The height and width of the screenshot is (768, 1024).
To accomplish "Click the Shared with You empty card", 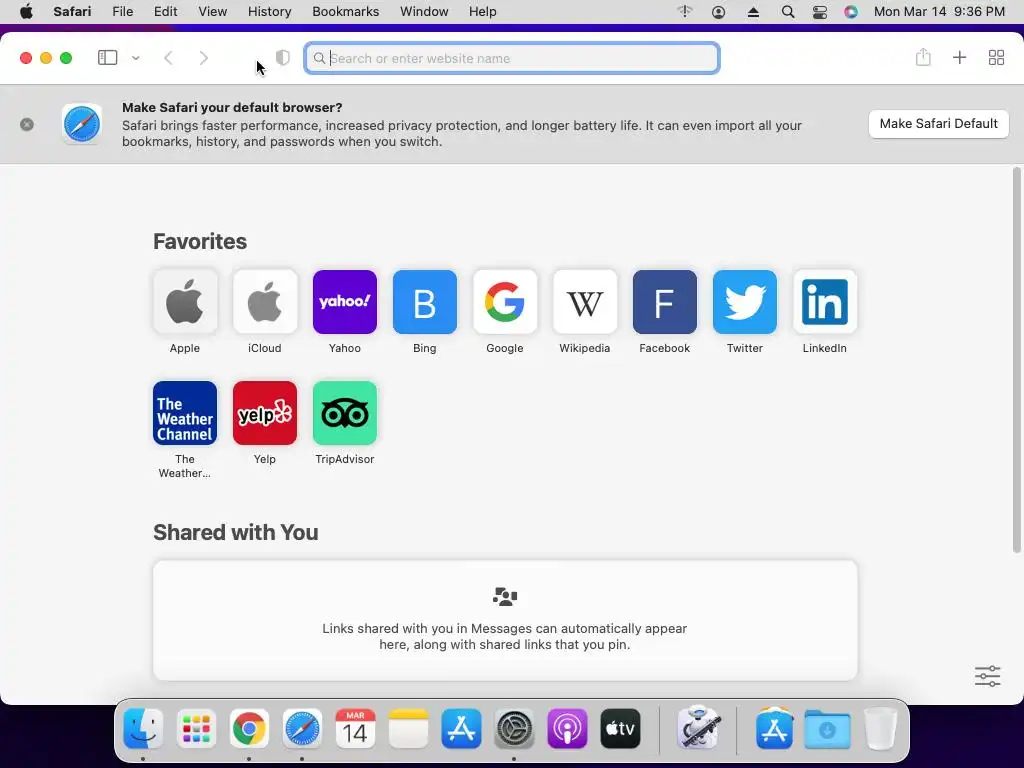I will point(505,620).
